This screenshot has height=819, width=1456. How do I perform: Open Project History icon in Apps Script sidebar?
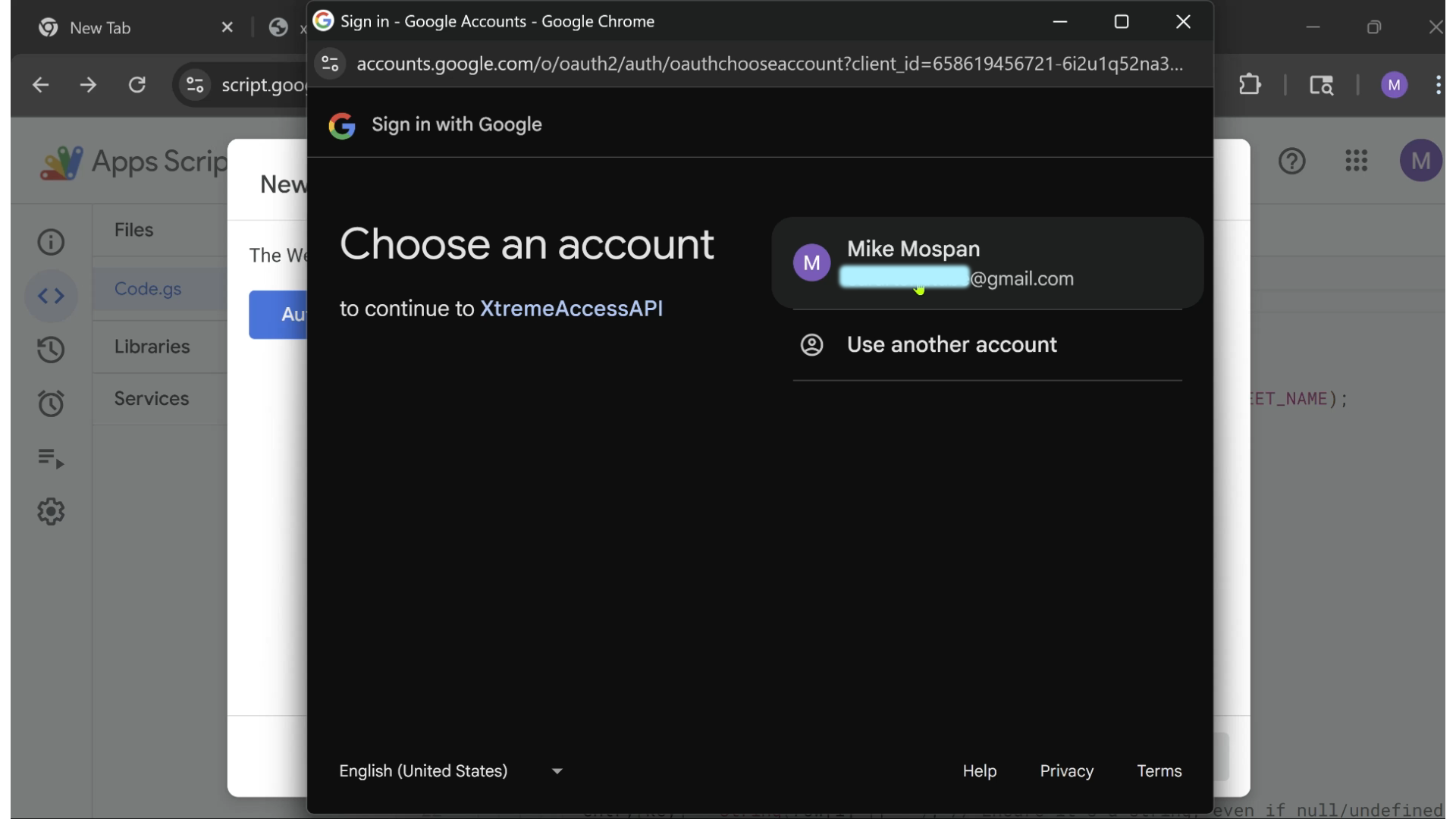[x=51, y=350]
